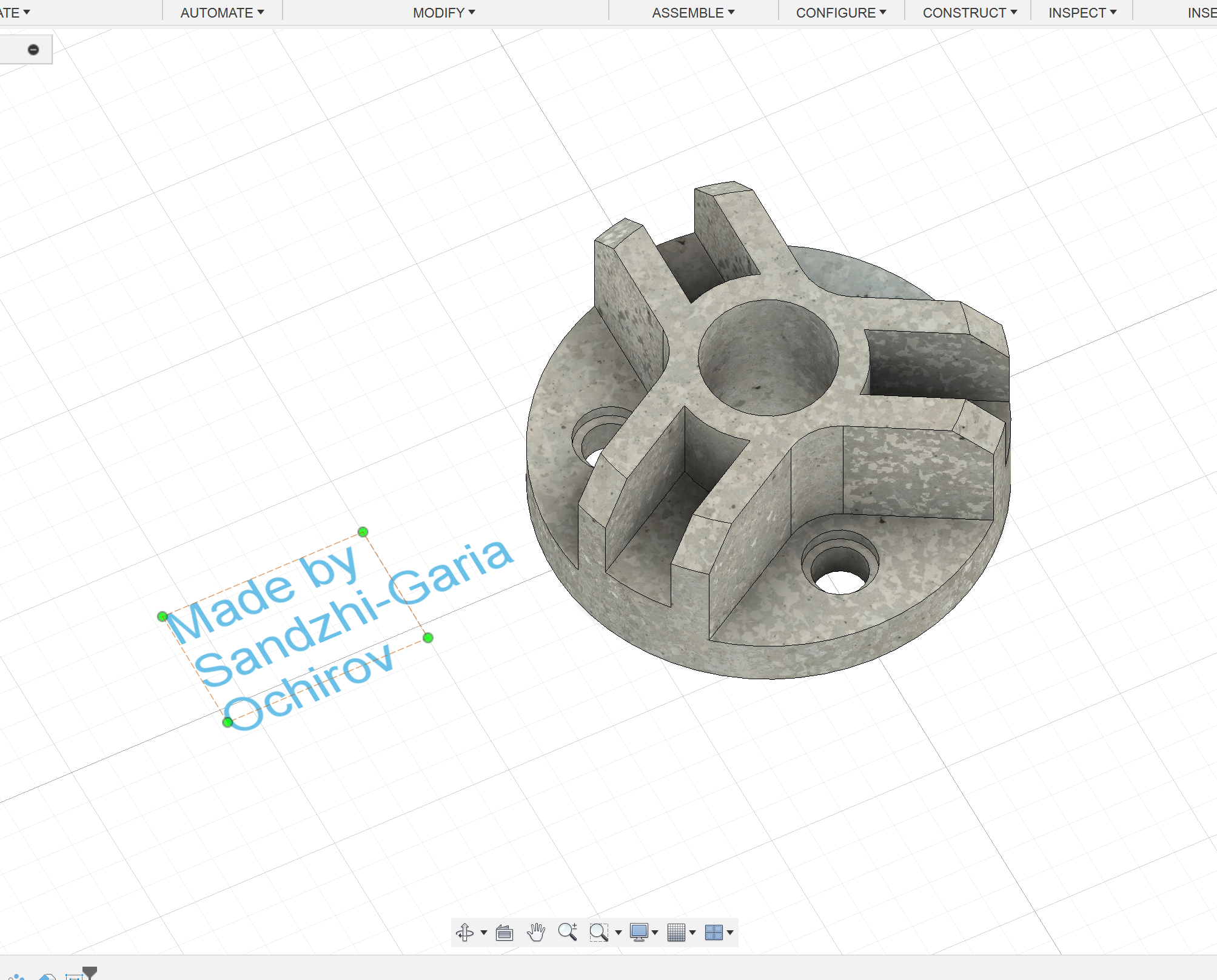The width and height of the screenshot is (1217, 980).
Task: Click the green handle right of 'Ochirov'
Action: click(x=428, y=637)
